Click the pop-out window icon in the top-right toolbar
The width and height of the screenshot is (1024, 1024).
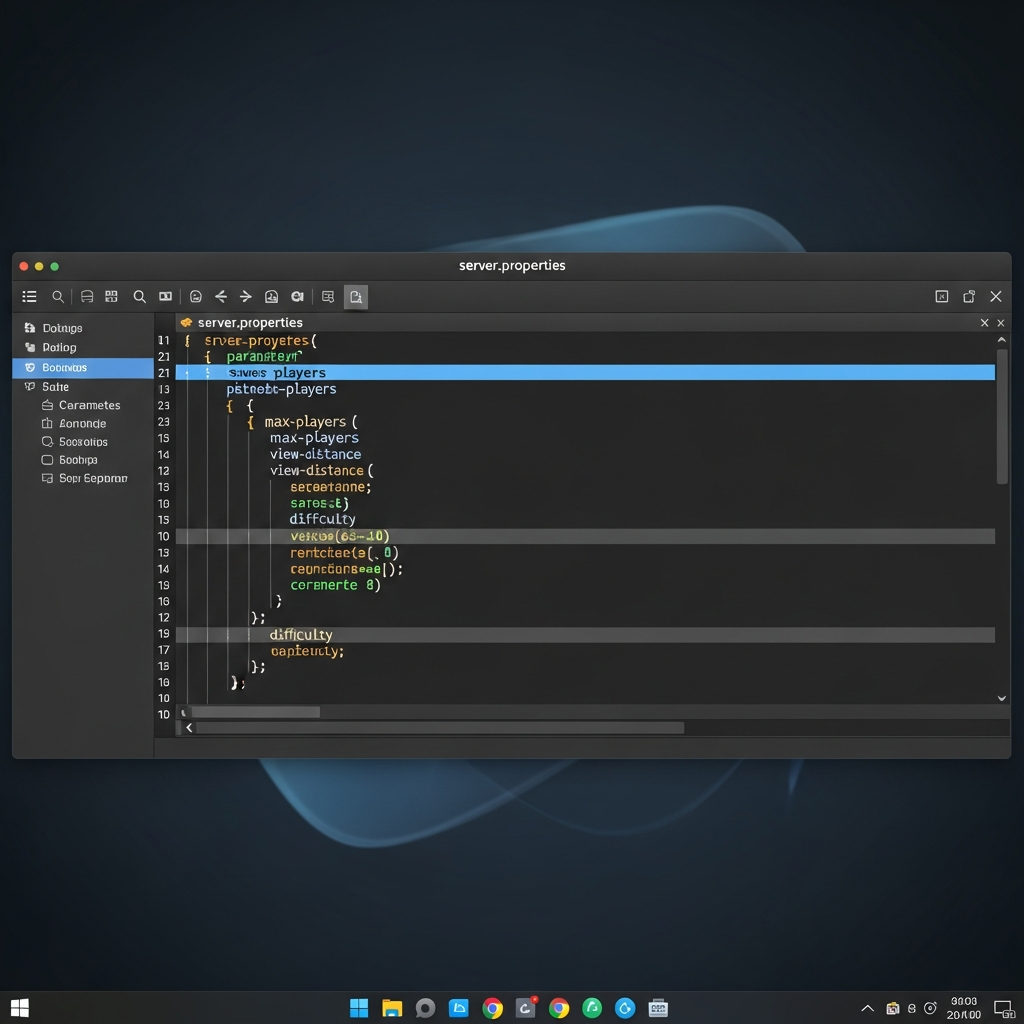(969, 296)
